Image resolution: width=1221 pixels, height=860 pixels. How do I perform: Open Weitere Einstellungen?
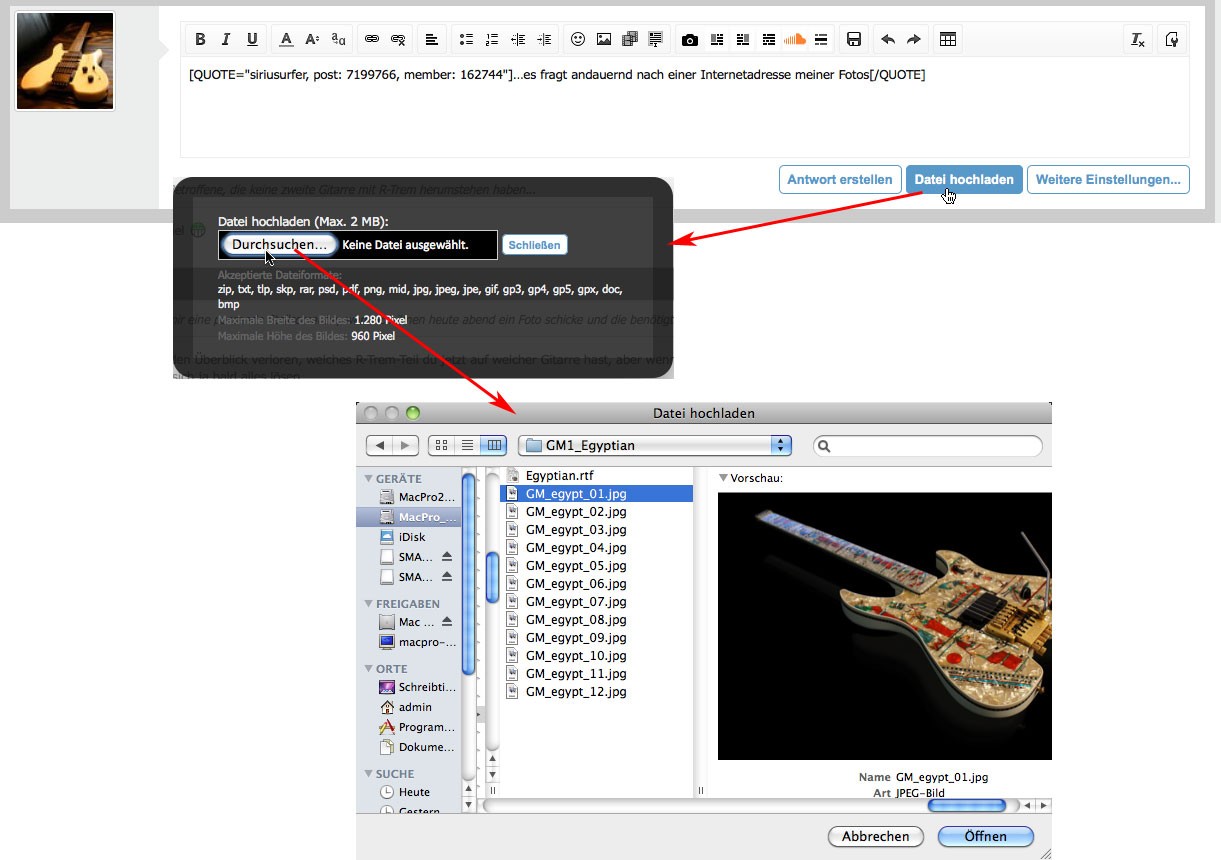(x=1108, y=180)
